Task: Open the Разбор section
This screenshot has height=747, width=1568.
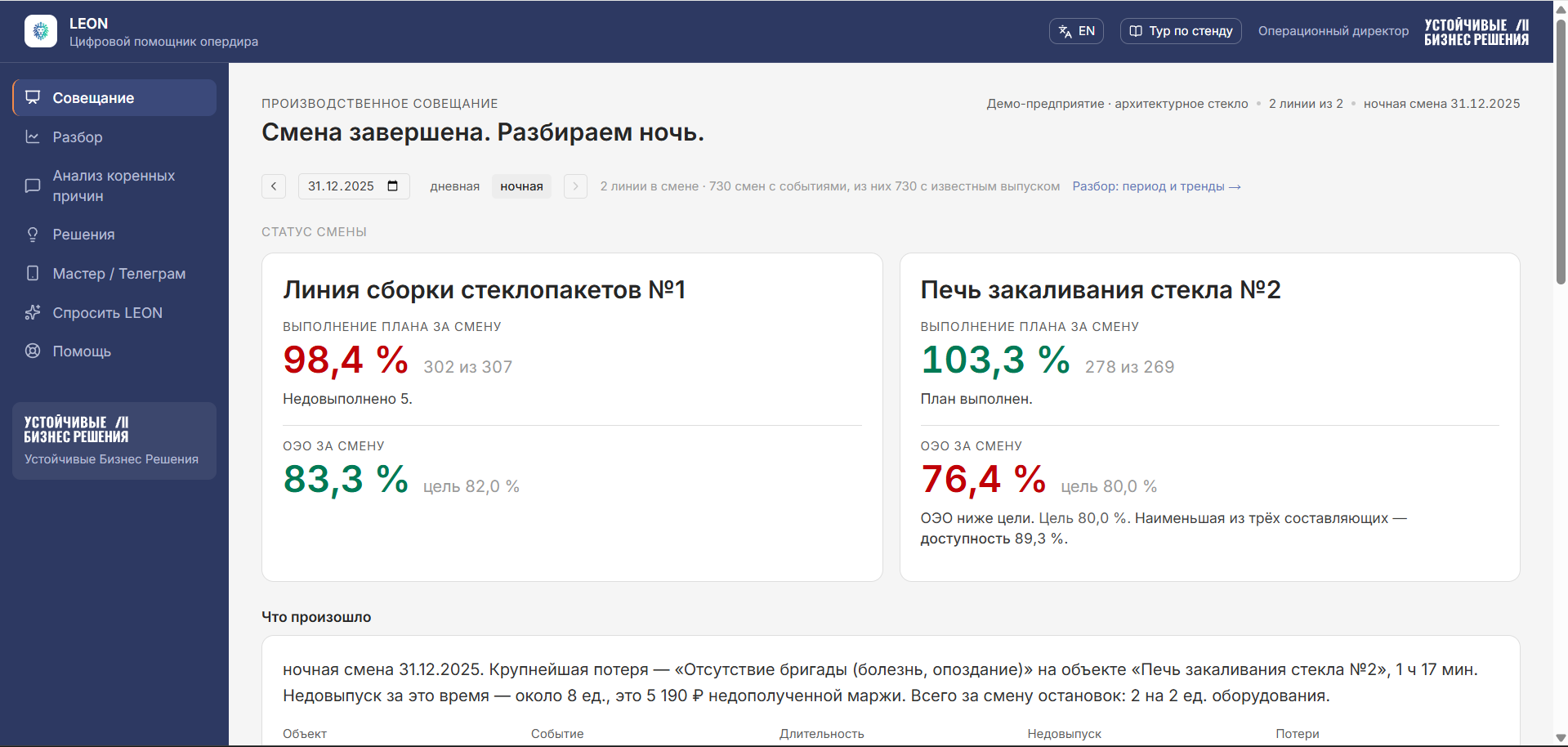Action: pyautogui.click(x=114, y=136)
